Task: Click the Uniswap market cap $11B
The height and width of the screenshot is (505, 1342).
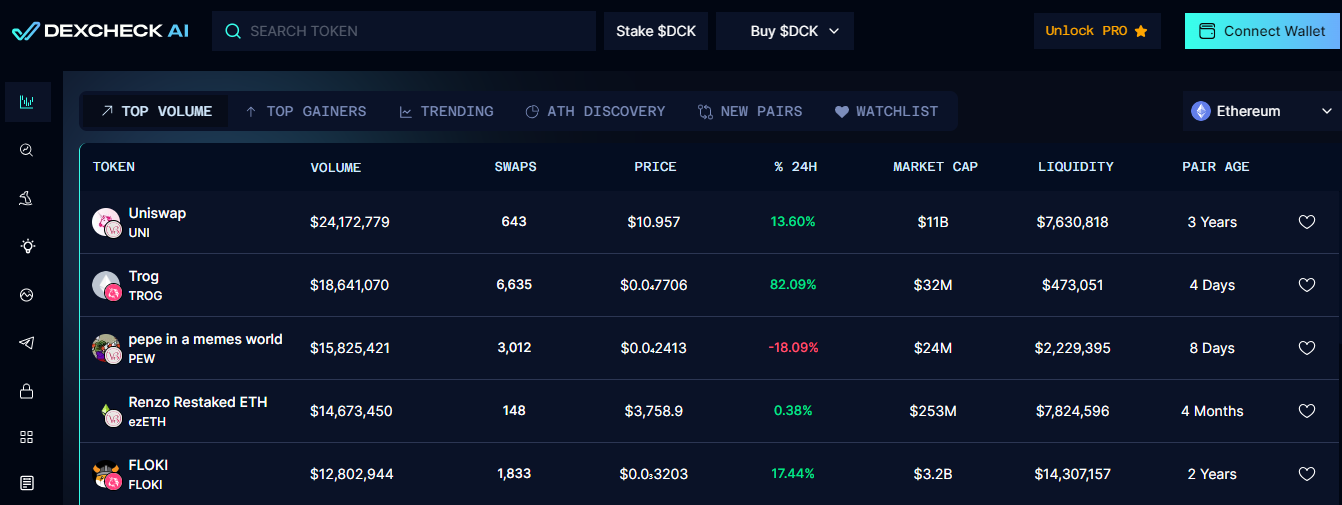Action: pyautogui.click(x=933, y=222)
